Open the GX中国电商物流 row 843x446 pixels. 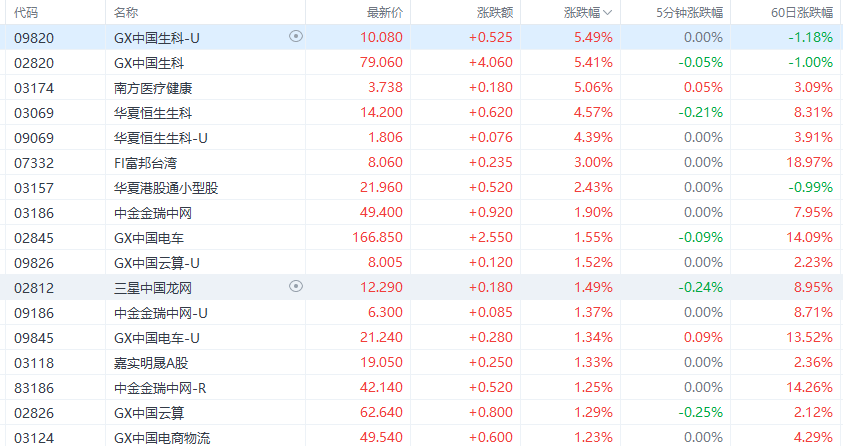(x=162, y=437)
